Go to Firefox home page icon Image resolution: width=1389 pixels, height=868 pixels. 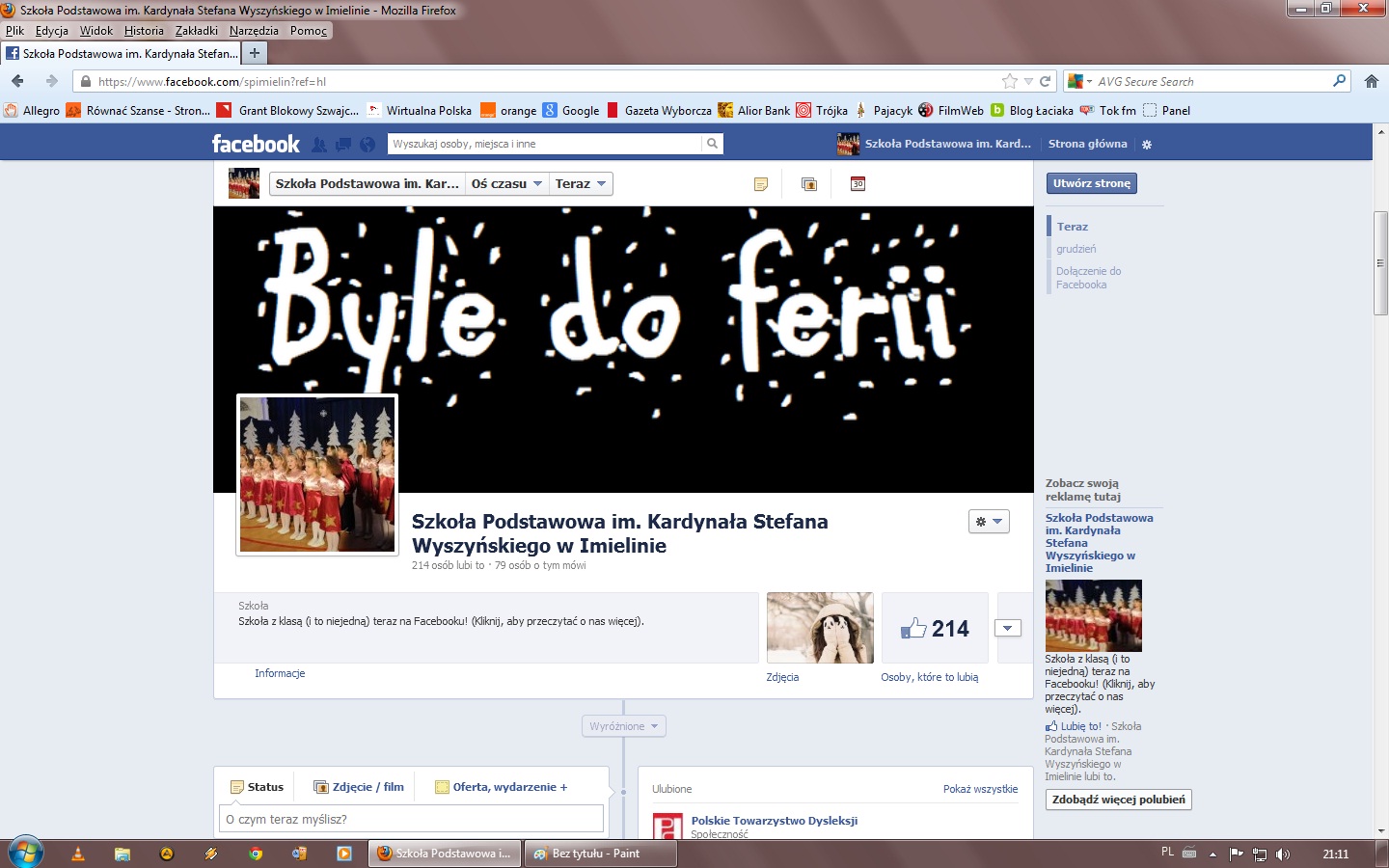(1371, 82)
